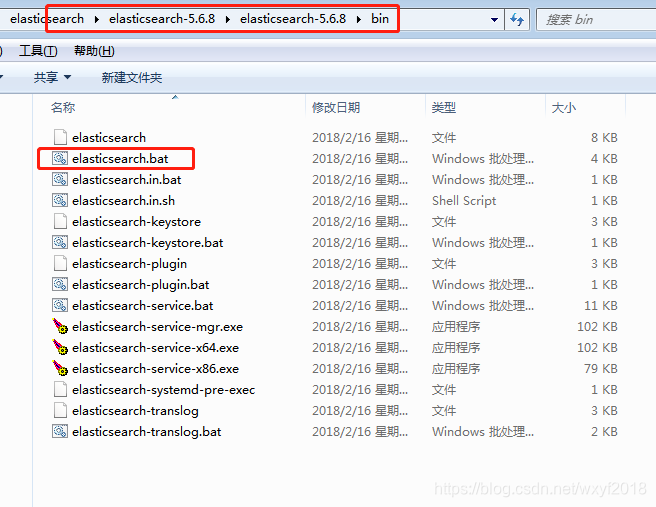Click in the 搜索 bin search field

click(x=597, y=20)
